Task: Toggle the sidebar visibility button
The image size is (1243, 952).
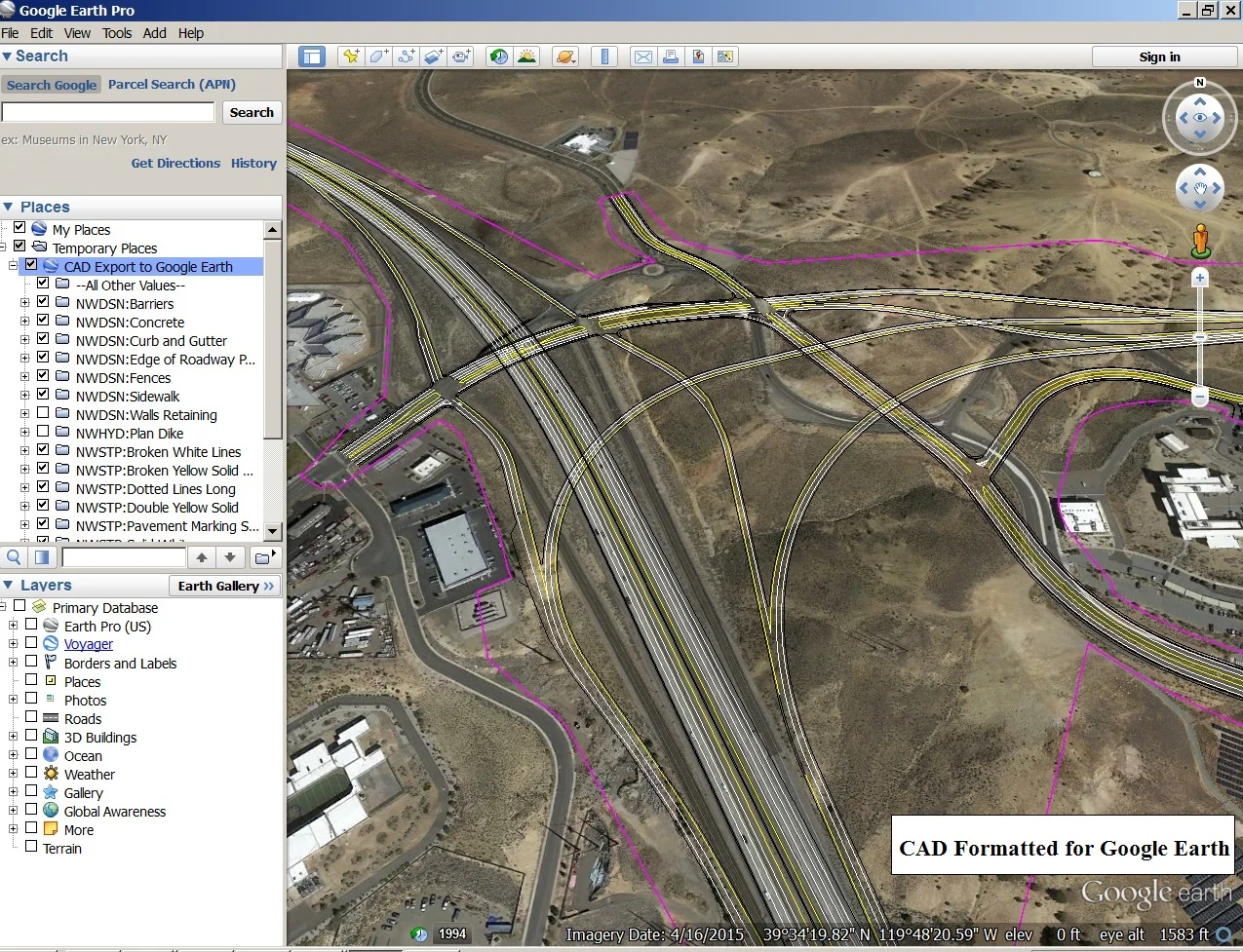Action: coord(312,57)
